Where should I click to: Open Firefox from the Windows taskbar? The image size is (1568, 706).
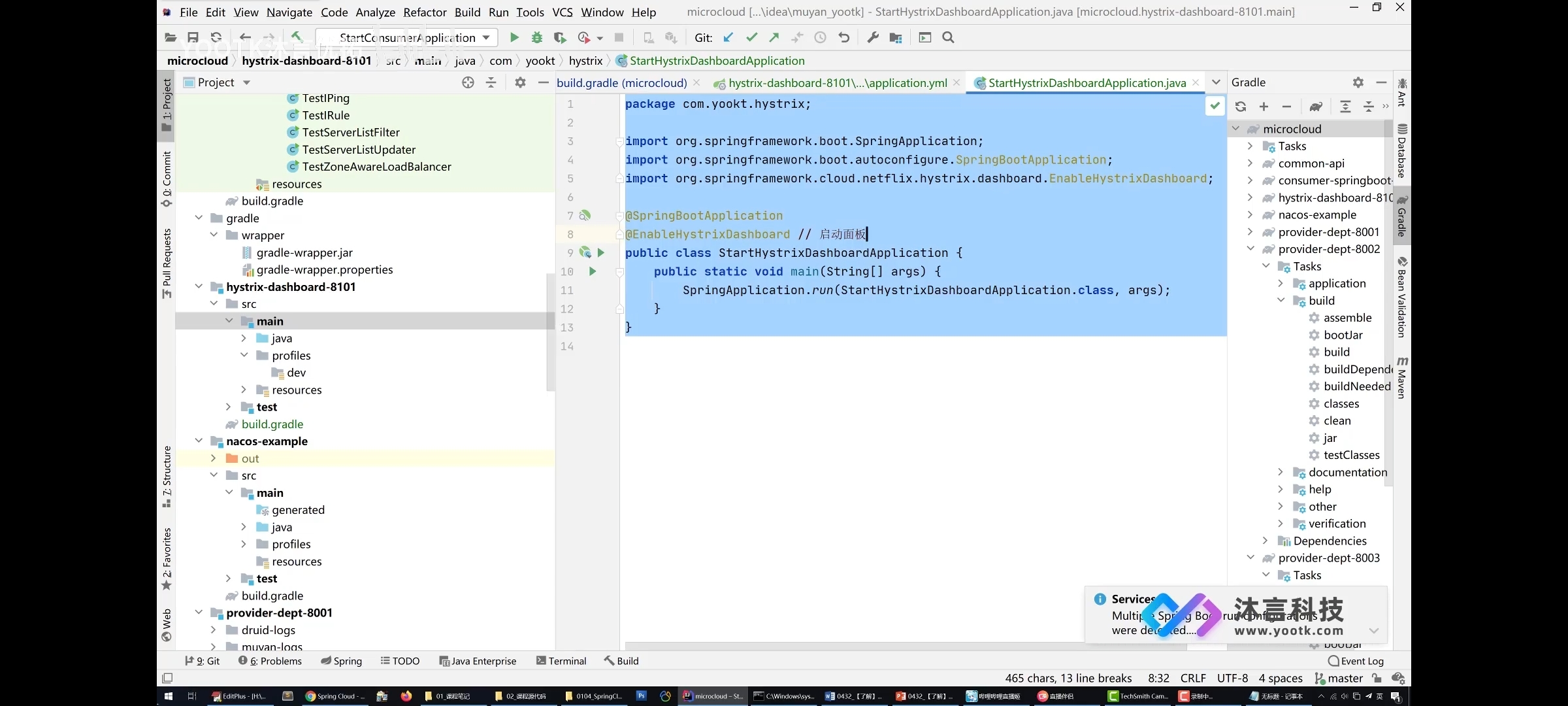(x=406, y=696)
